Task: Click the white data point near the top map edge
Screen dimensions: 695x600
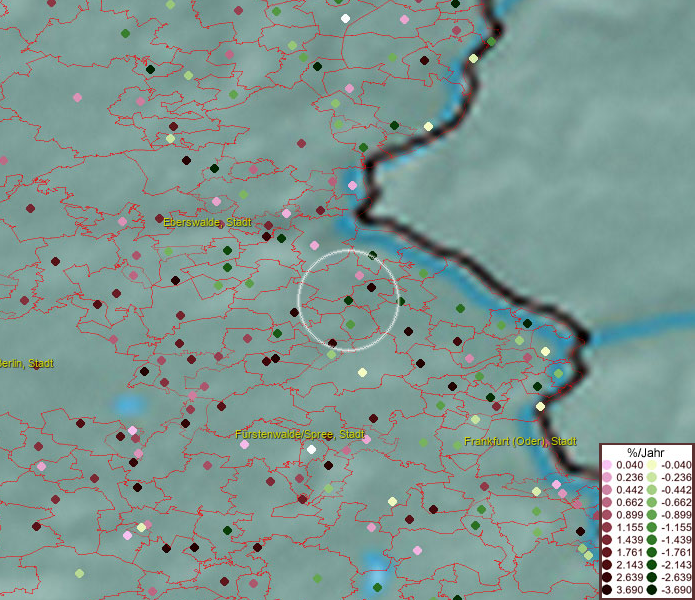Action: pyautogui.click(x=345, y=19)
